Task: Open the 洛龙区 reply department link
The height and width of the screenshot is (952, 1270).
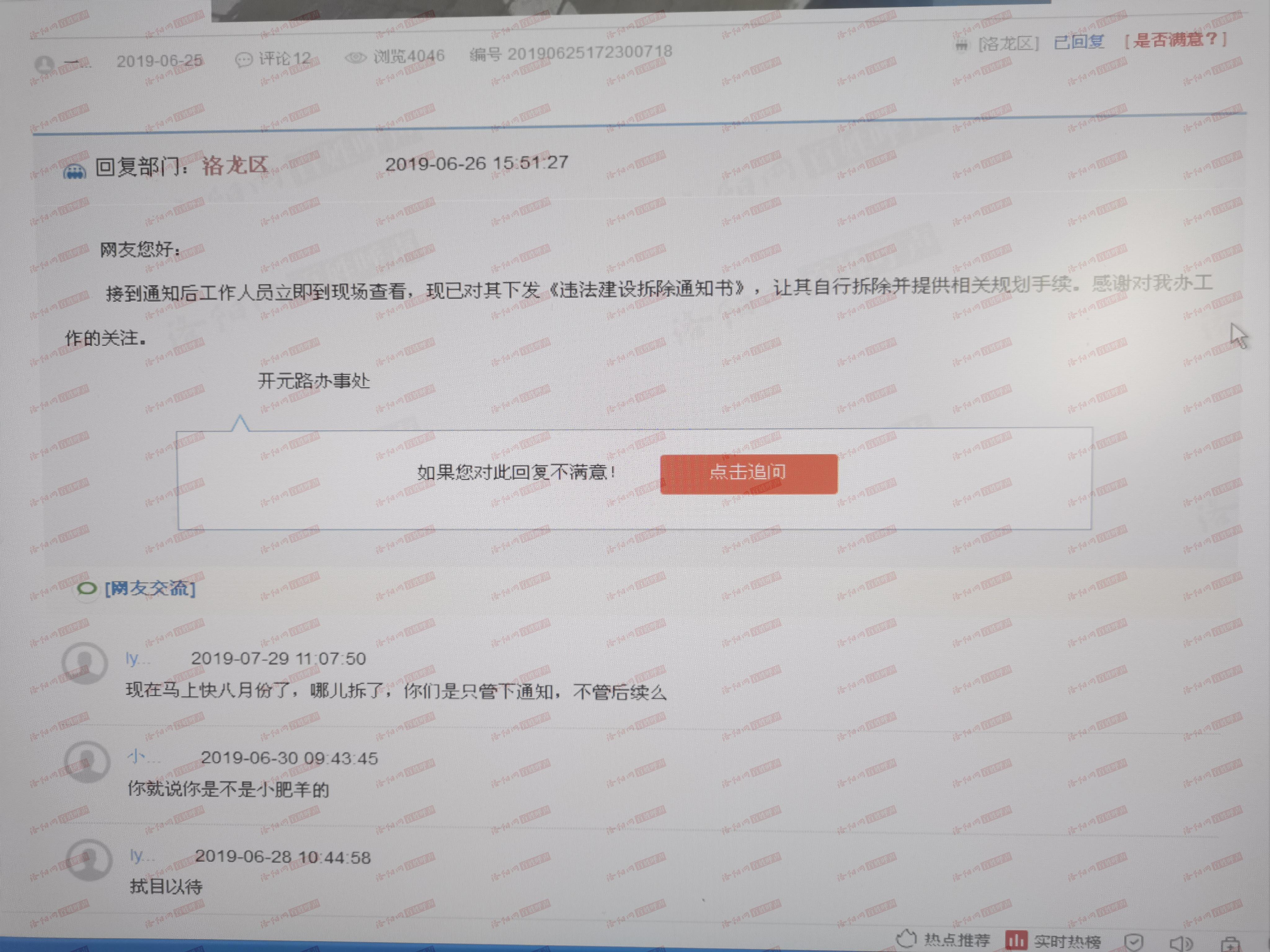Action: [235, 165]
